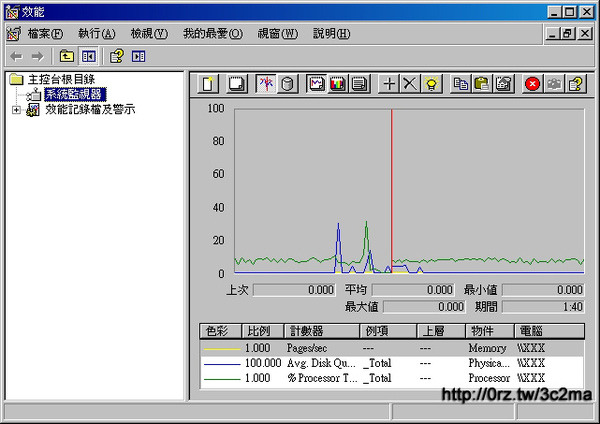Click the 平均 value field
This screenshot has width=600, height=424.
pyautogui.click(x=413, y=290)
